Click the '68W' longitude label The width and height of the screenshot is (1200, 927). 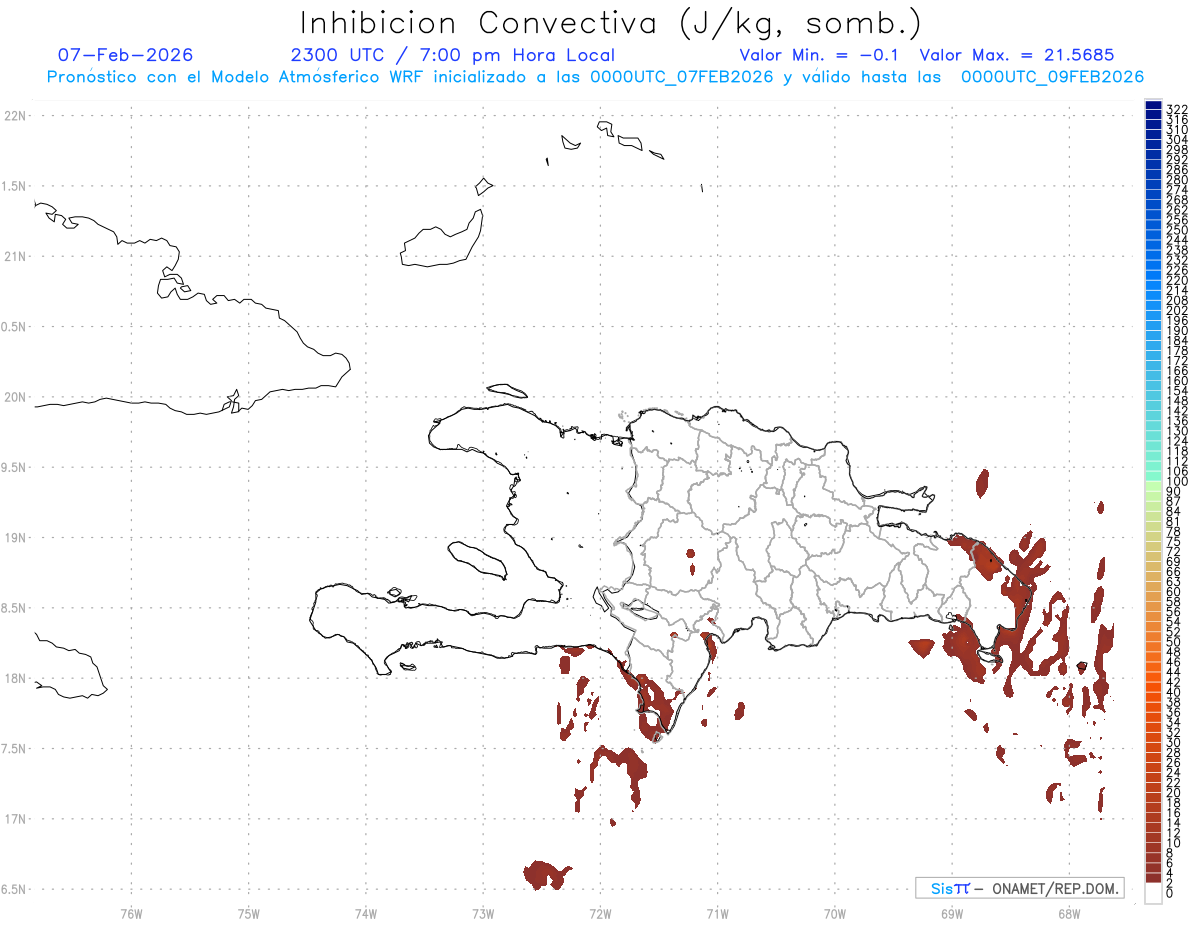pos(1069,913)
